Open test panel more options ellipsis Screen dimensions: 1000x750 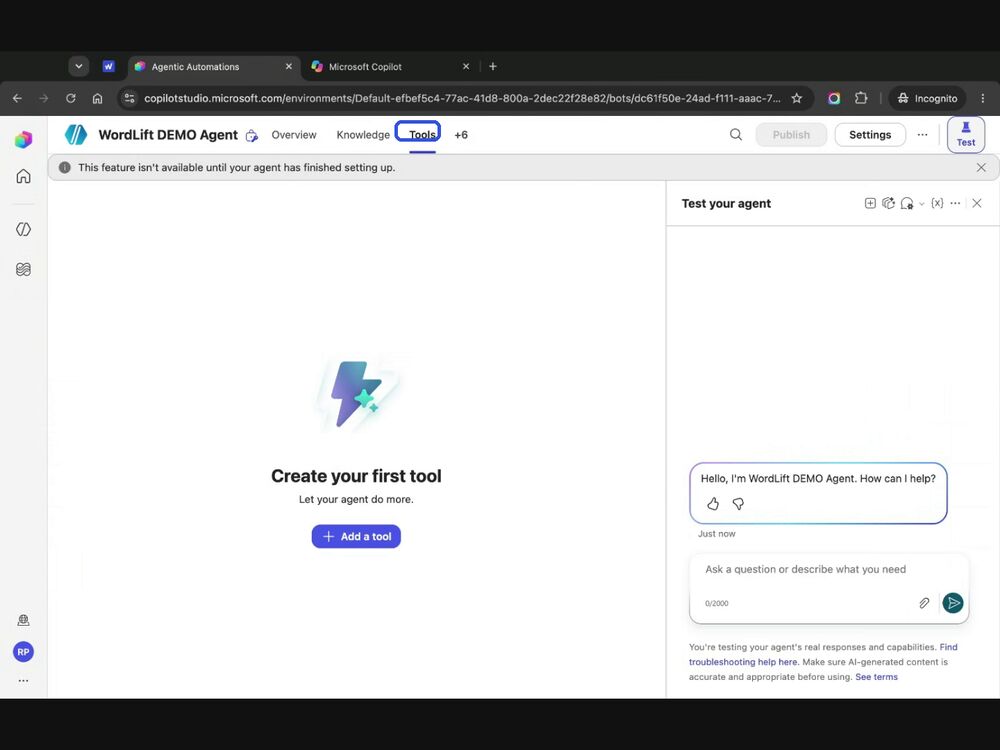tap(955, 203)
